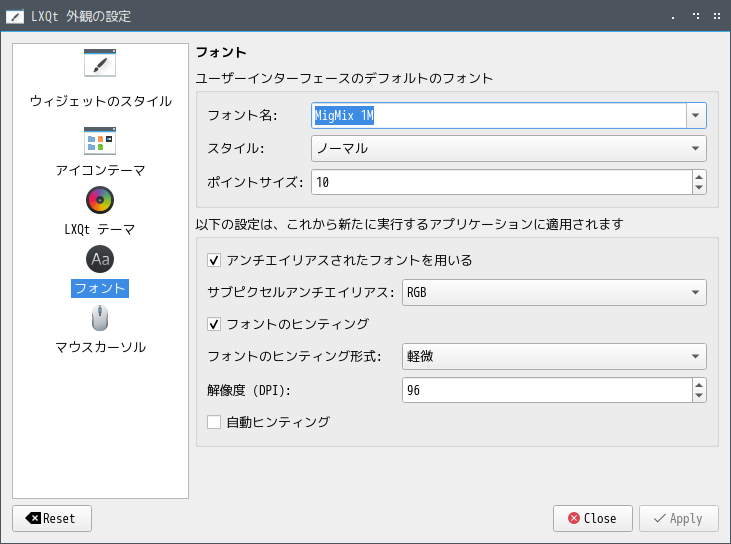Image resolution: width=731 pixels, height=544 pixels.
Task: Open the LXQt テーマ color wheel icon
Action: pyautogui.click(x=100, y=200)
